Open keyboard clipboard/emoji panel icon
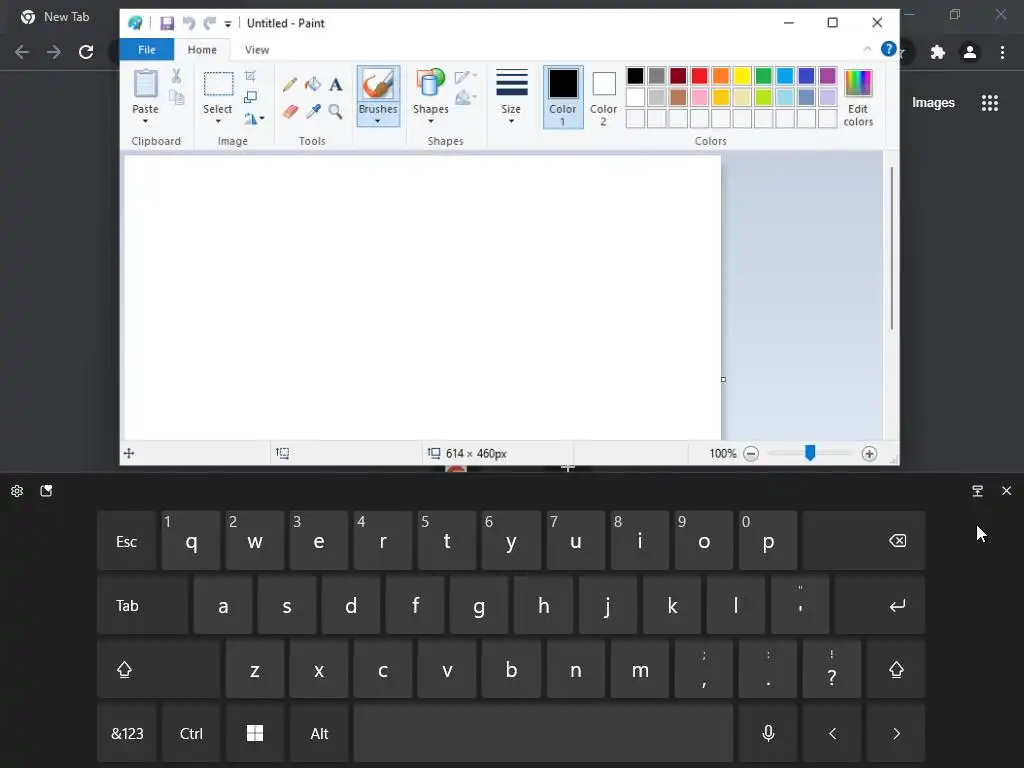Image resolution: width=1024 pixels, height=768 pixels. click(46, 491)
